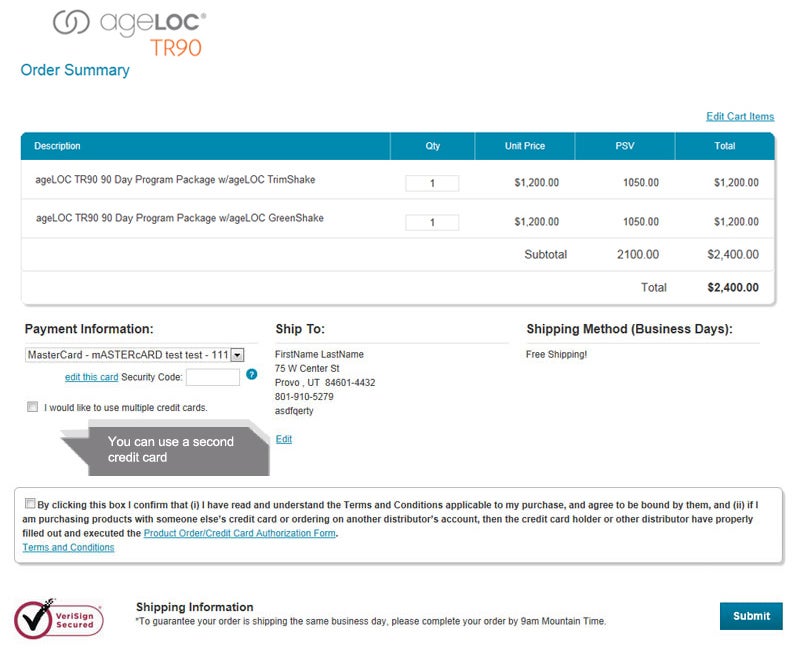800x648 pixels.
Task: Click the ageLOC TR90 logo
Action: (x=130, y=32)
